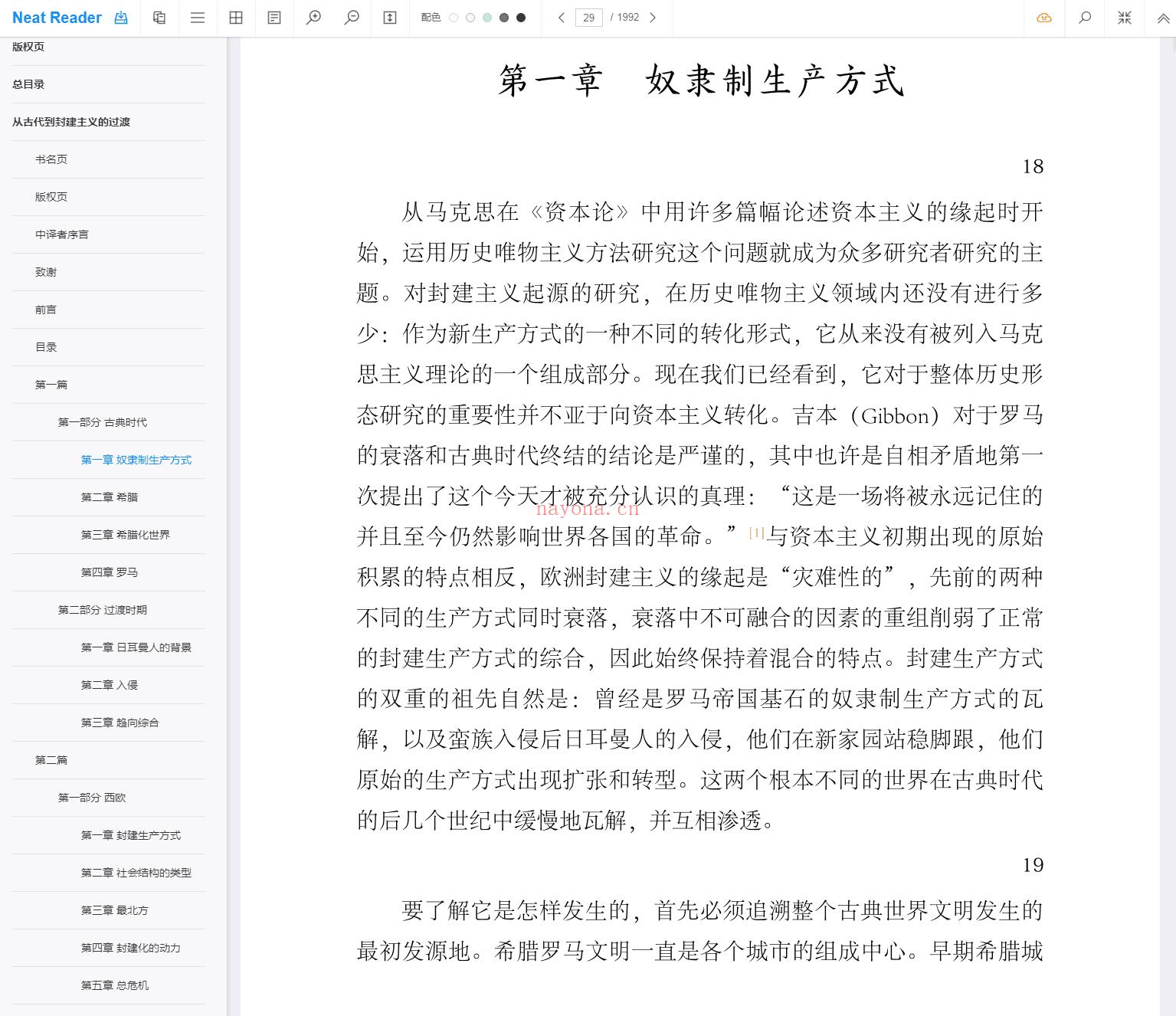Select 第一章 奴隶制生产方式 highlighted entry
Viewport: 1176px width, 1016px height.
click(136, 460)
